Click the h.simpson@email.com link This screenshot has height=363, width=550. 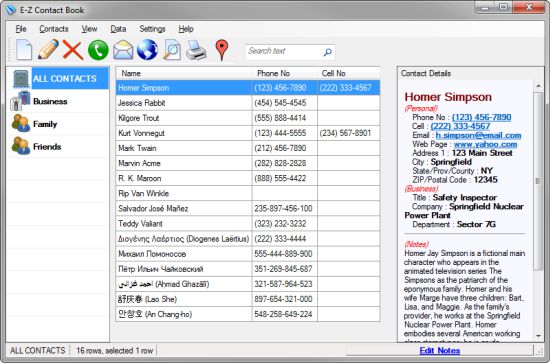[x=478, y=135]
